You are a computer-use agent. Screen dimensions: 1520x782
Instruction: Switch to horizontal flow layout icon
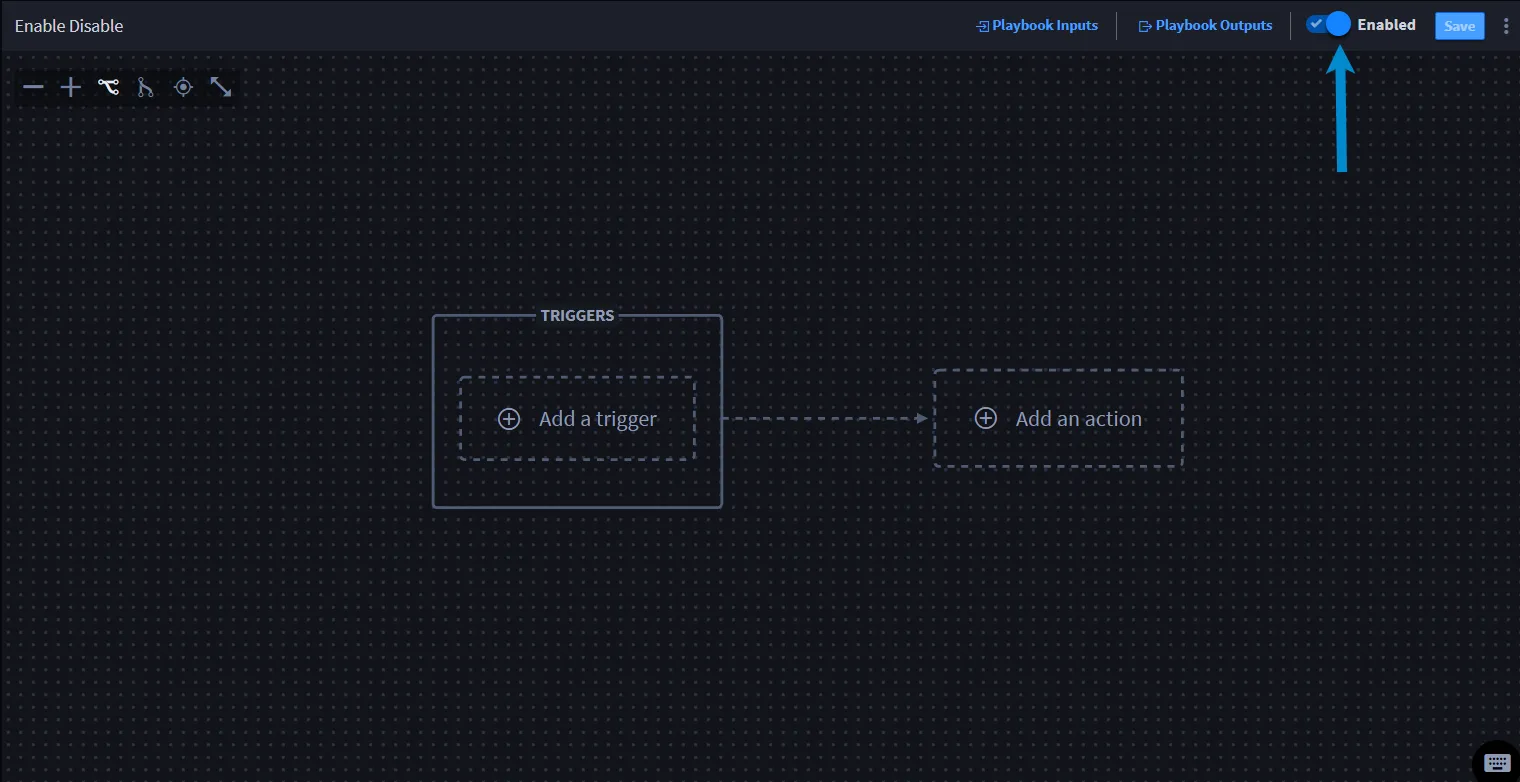[x=108, y=87]
